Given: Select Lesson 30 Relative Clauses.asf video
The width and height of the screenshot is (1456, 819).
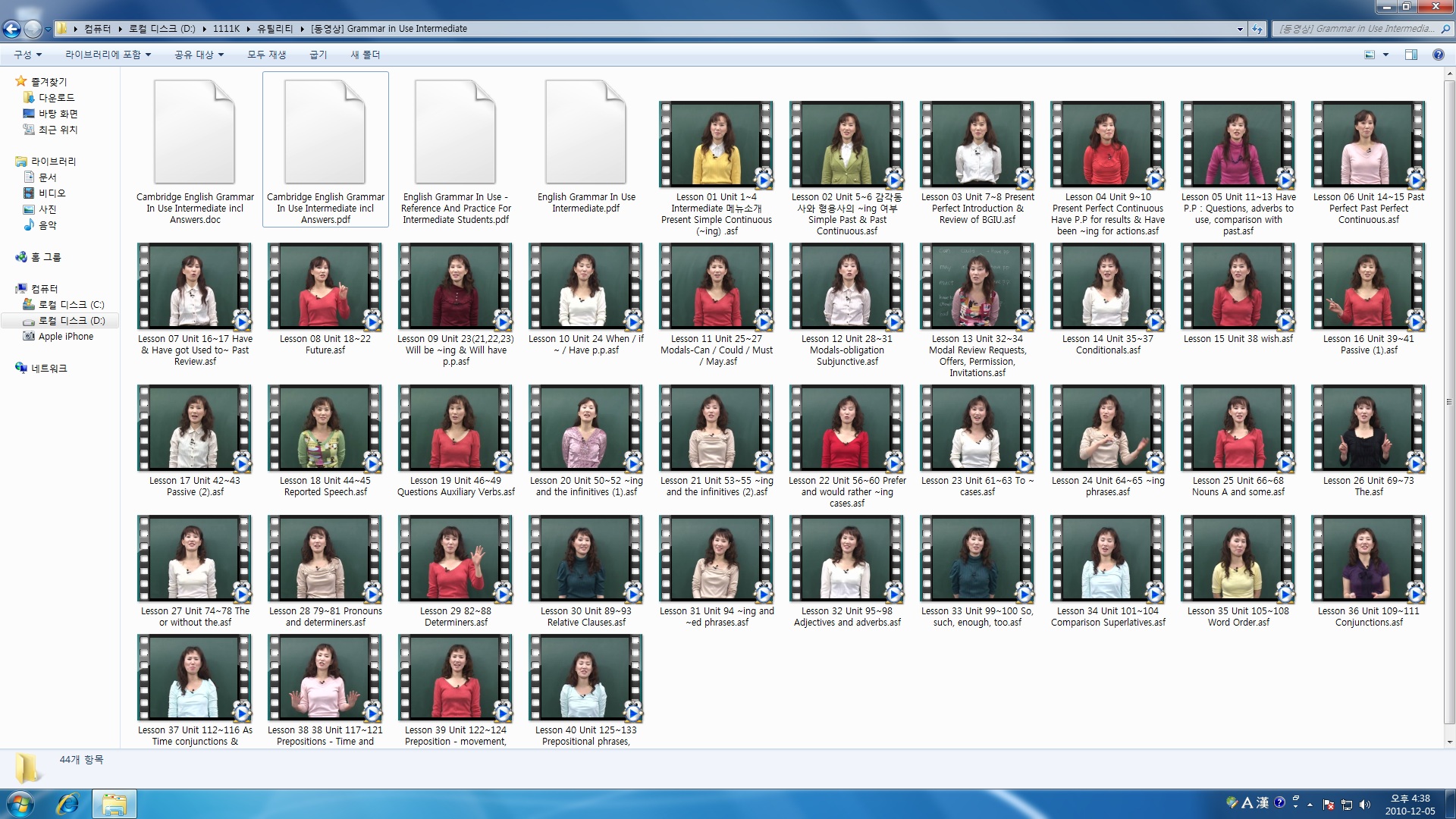Looking at the screenshot, I should tap(586, 558).
